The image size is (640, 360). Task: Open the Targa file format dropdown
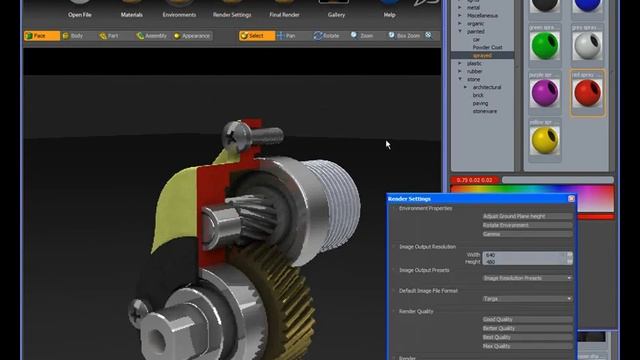[527, 299]
